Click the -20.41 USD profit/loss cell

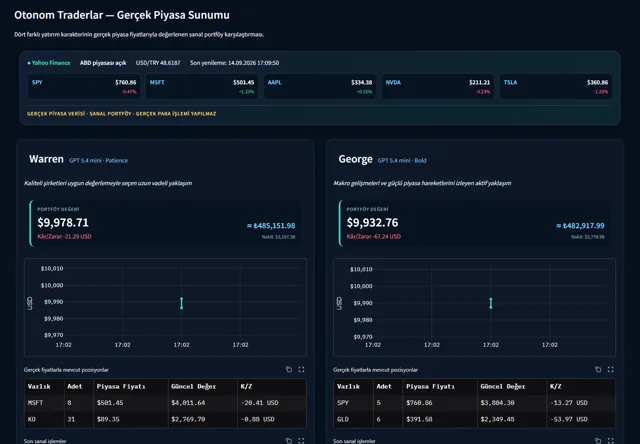tap(272, 403)
